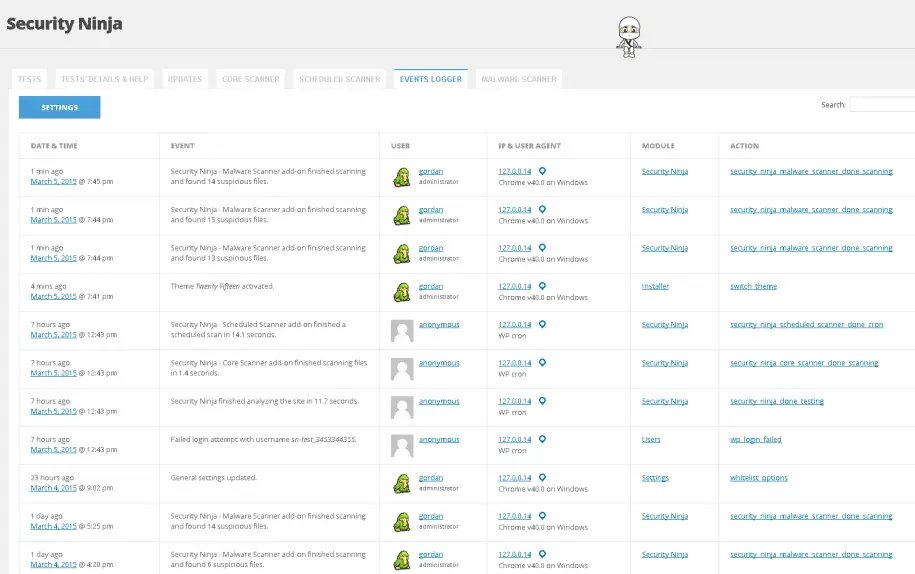
Task: Switch to the Tests tab
Action: (29, 79)
